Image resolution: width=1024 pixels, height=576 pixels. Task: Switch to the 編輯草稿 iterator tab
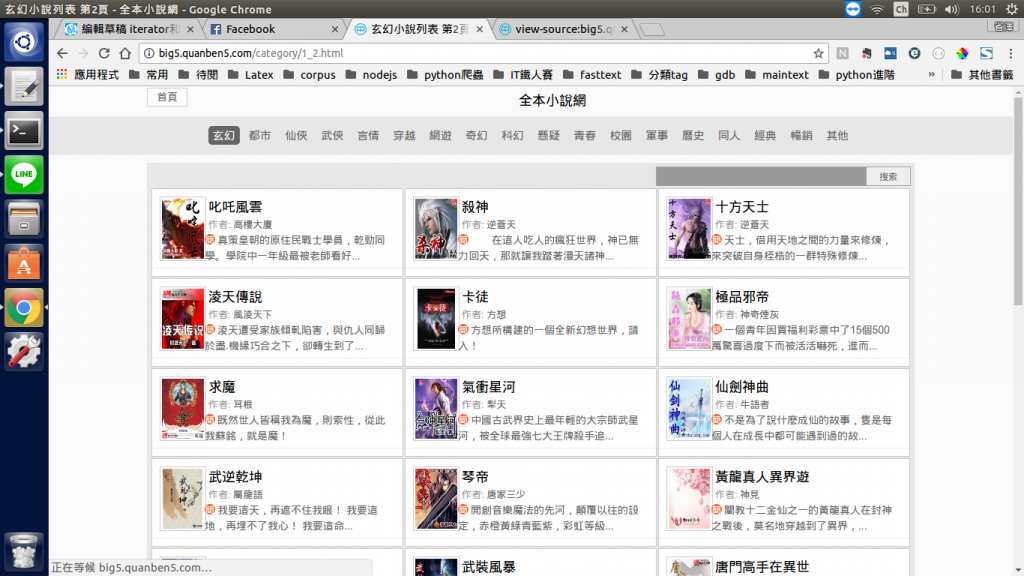tap(127, 29)
